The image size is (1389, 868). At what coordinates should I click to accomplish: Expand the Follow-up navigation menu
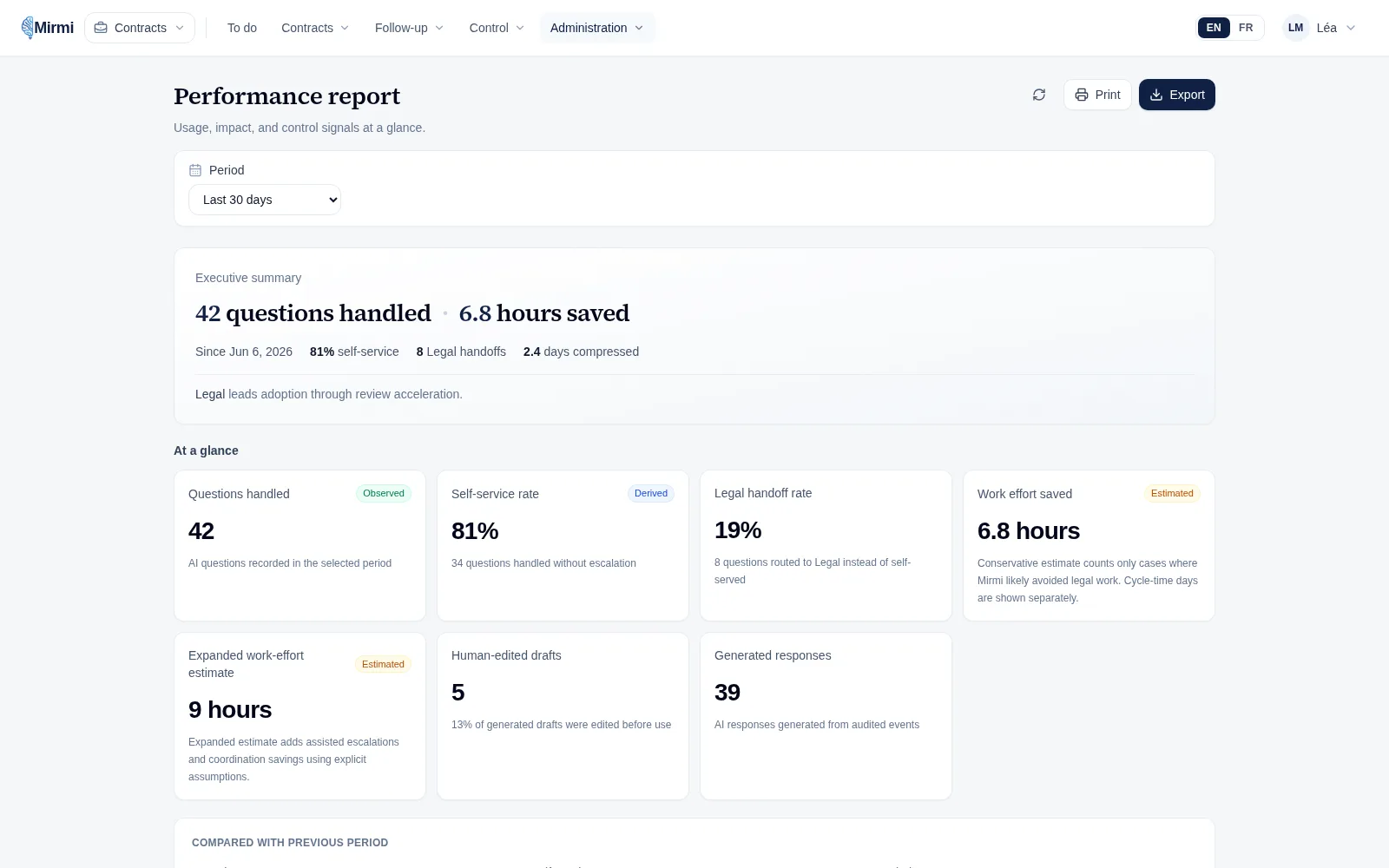coord(409,28)
